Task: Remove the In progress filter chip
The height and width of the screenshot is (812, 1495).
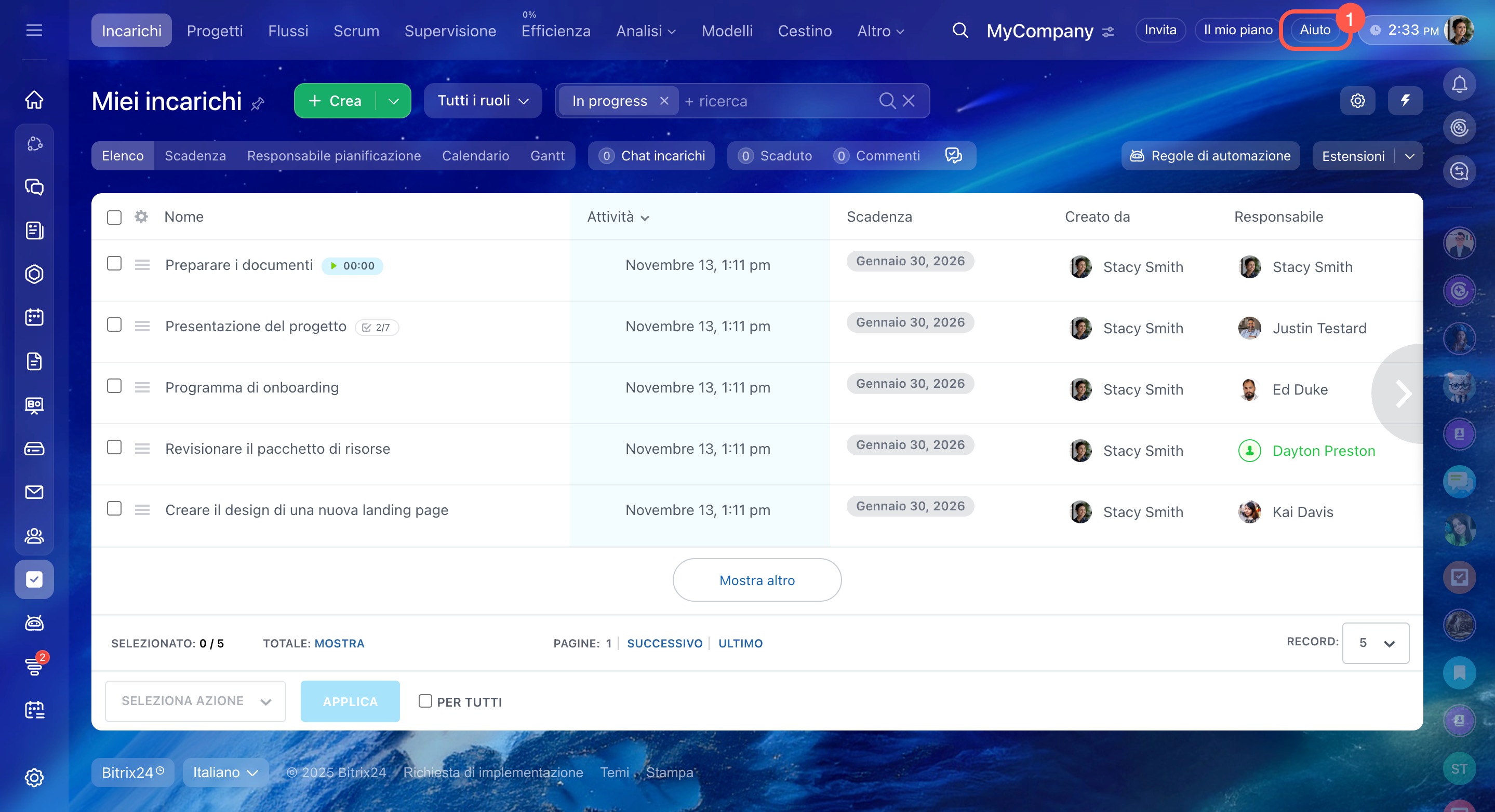Action: pos(664,101)
